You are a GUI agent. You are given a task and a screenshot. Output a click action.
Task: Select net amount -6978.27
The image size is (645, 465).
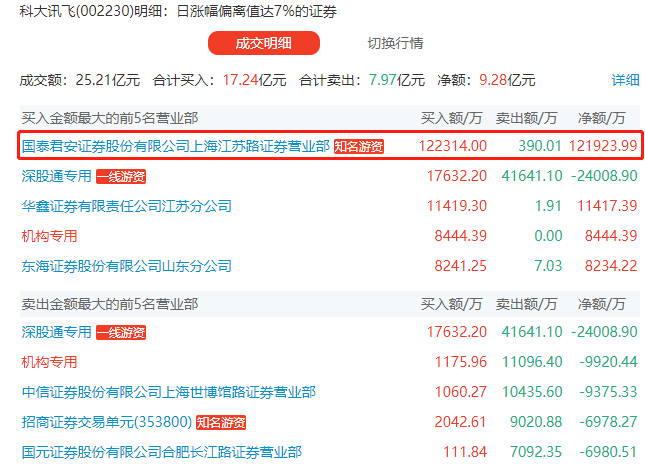coord(608,422)
